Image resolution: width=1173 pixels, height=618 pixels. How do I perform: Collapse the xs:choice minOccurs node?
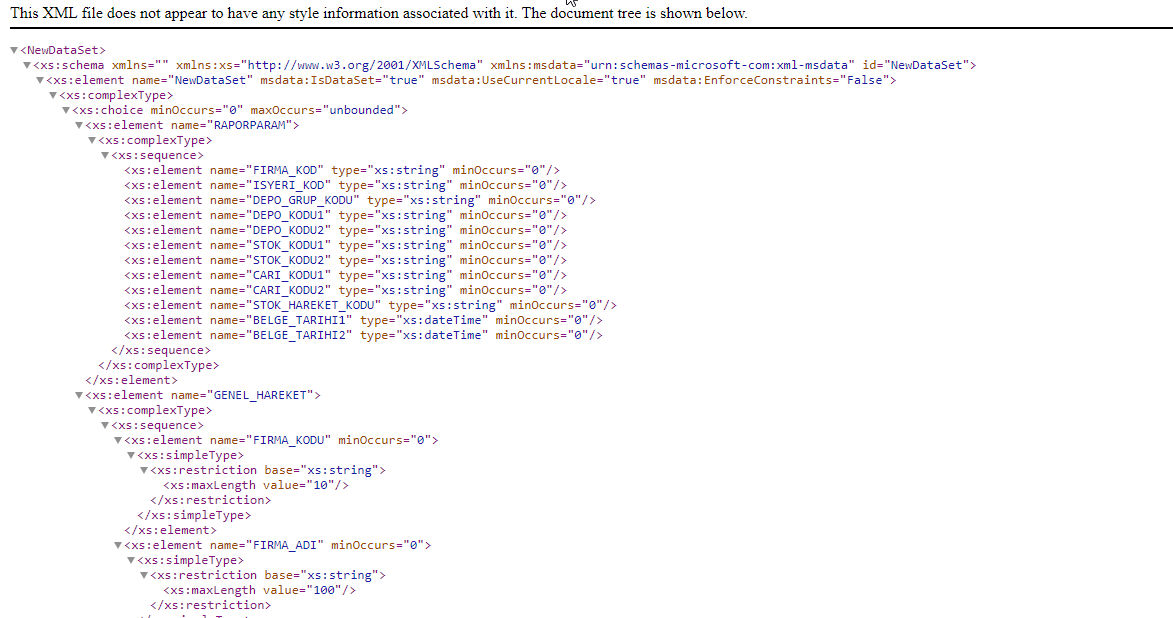coord(65,110)
